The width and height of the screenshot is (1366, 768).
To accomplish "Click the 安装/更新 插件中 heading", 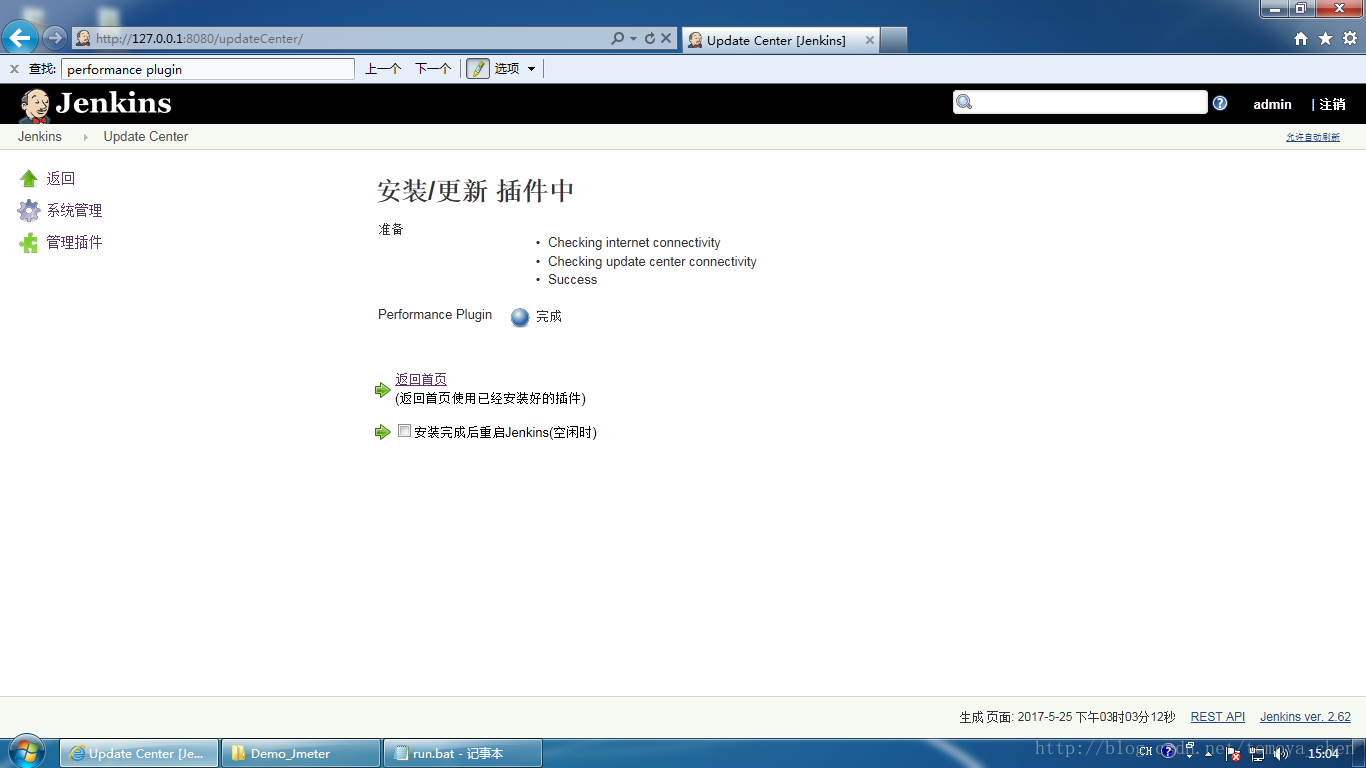I will point(476,191).
